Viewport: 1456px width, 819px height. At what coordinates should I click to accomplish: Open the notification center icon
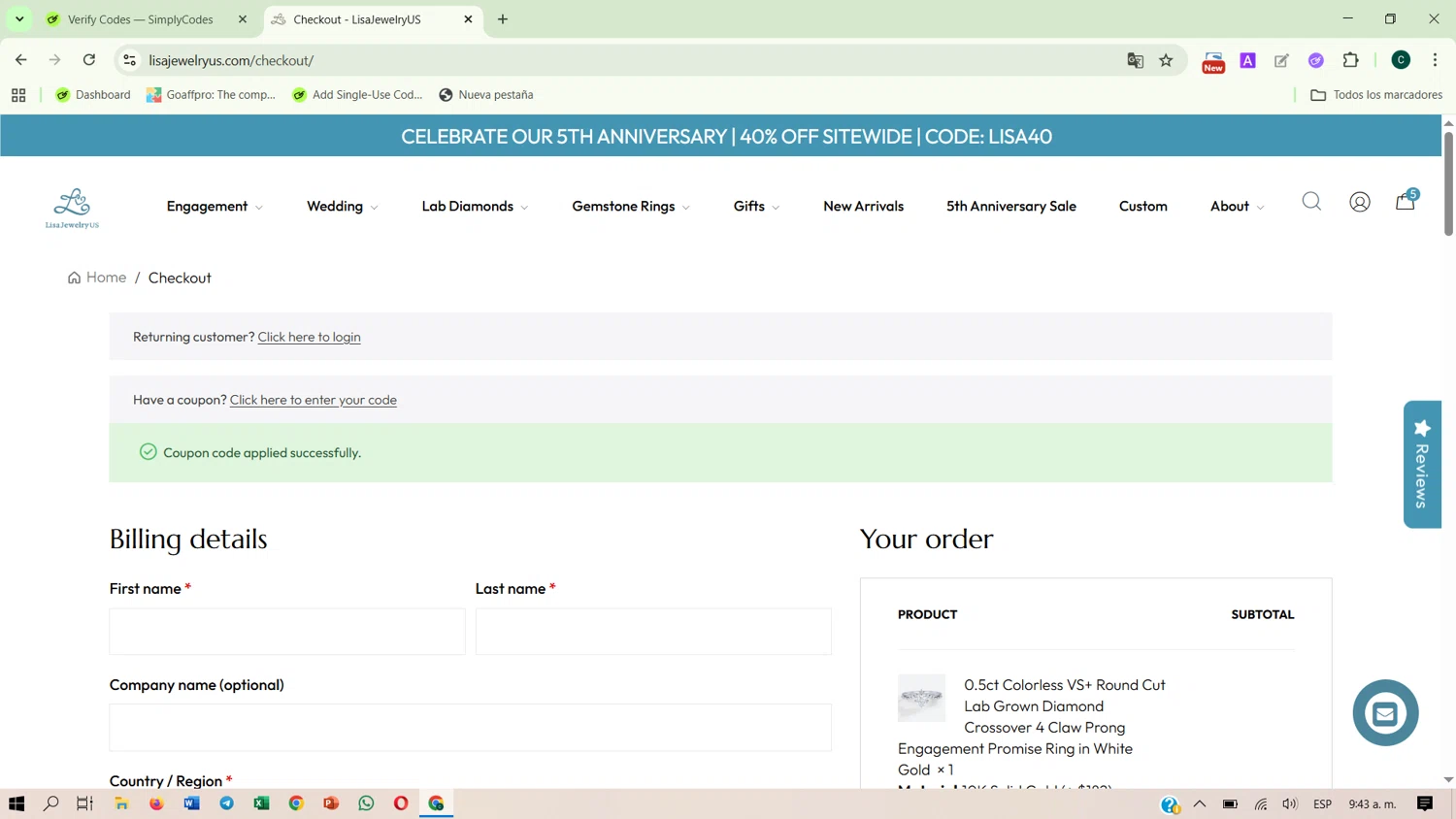pos(1425,803)
